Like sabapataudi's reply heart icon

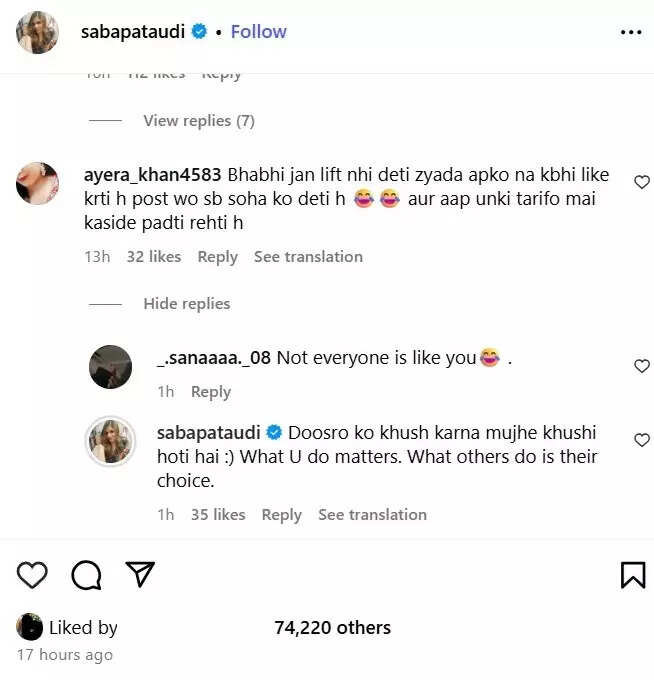coord(642,440)
